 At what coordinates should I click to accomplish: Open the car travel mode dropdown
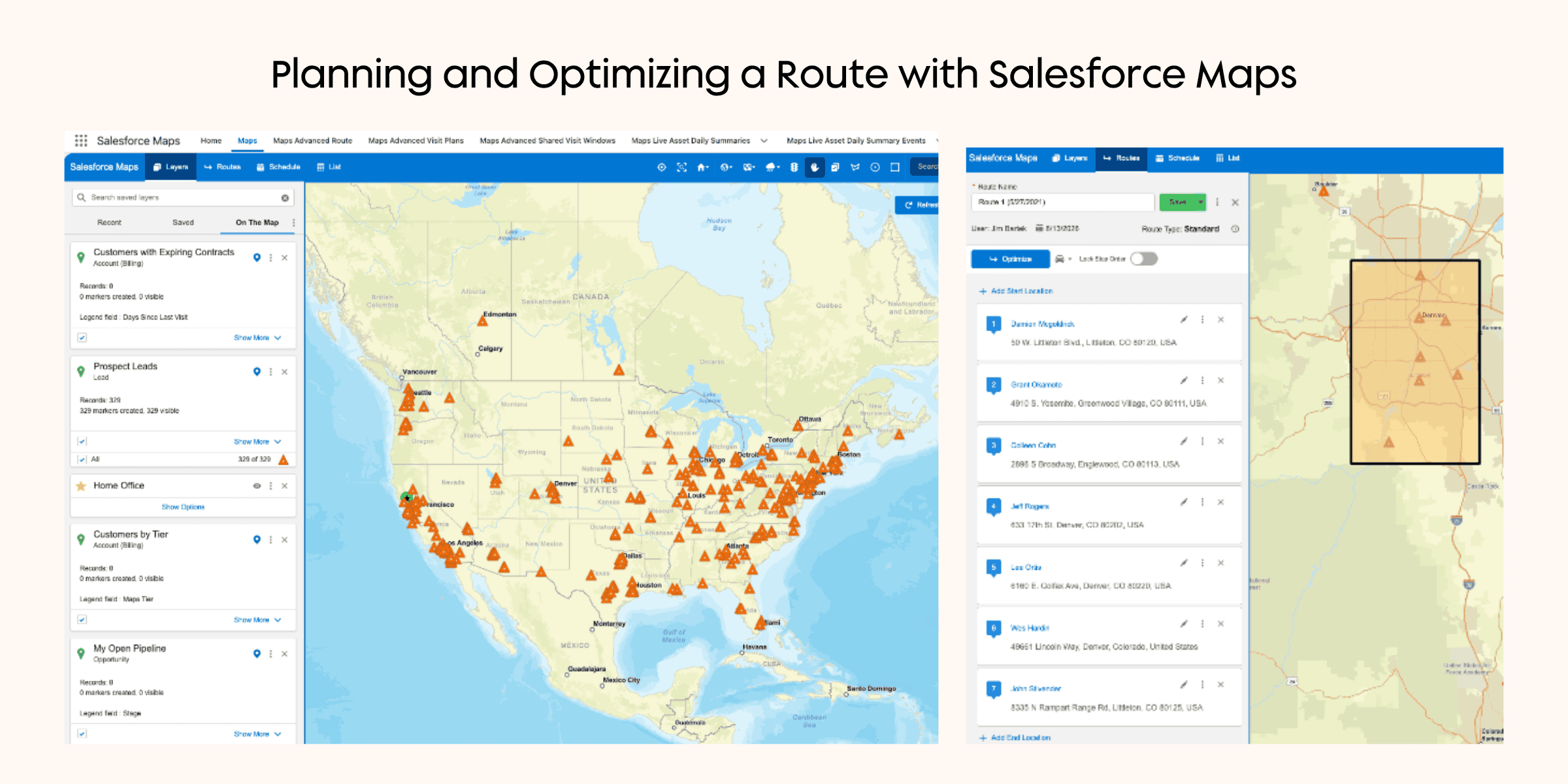click(1063, 259)
